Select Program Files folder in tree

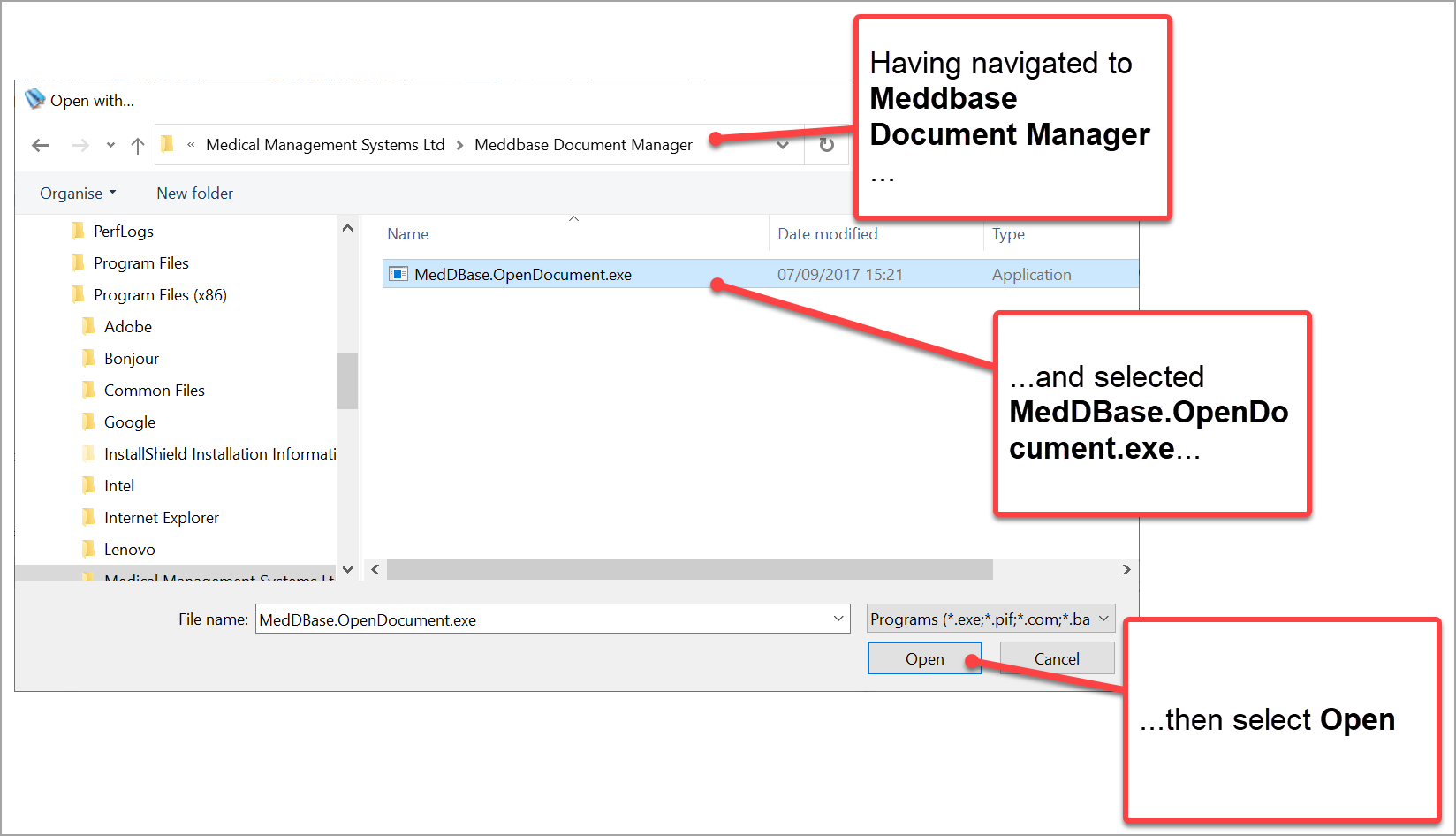tap(141, 263)
